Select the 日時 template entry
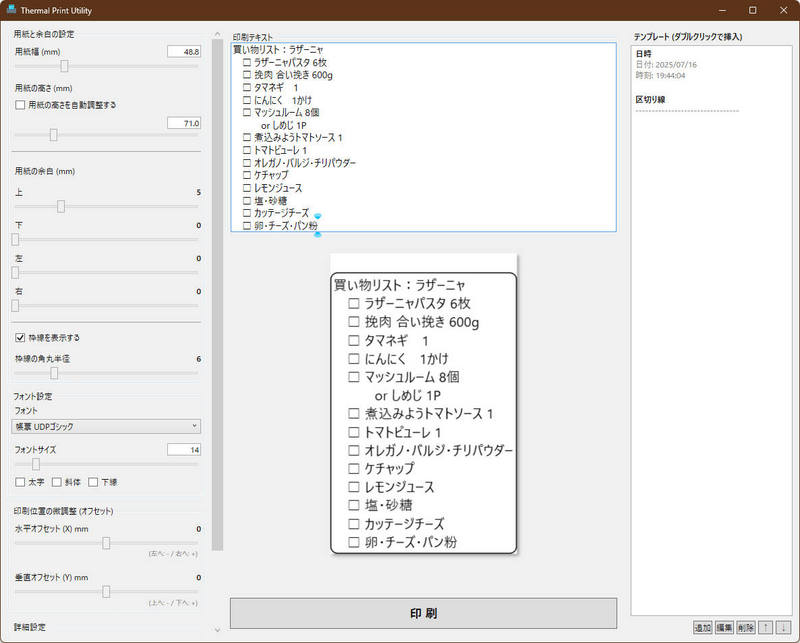Image resolution: width=800 pixels, height=643 pixels. (644, 52)
